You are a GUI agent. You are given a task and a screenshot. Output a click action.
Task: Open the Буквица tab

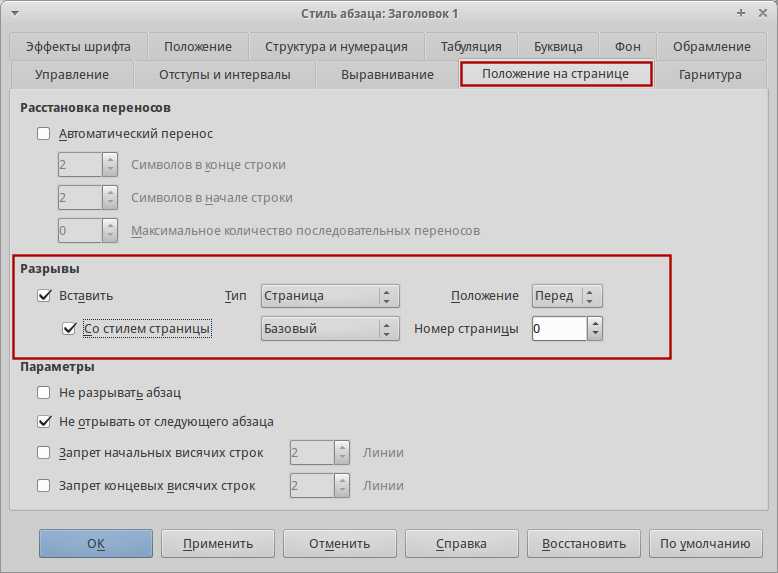point(558,47)
